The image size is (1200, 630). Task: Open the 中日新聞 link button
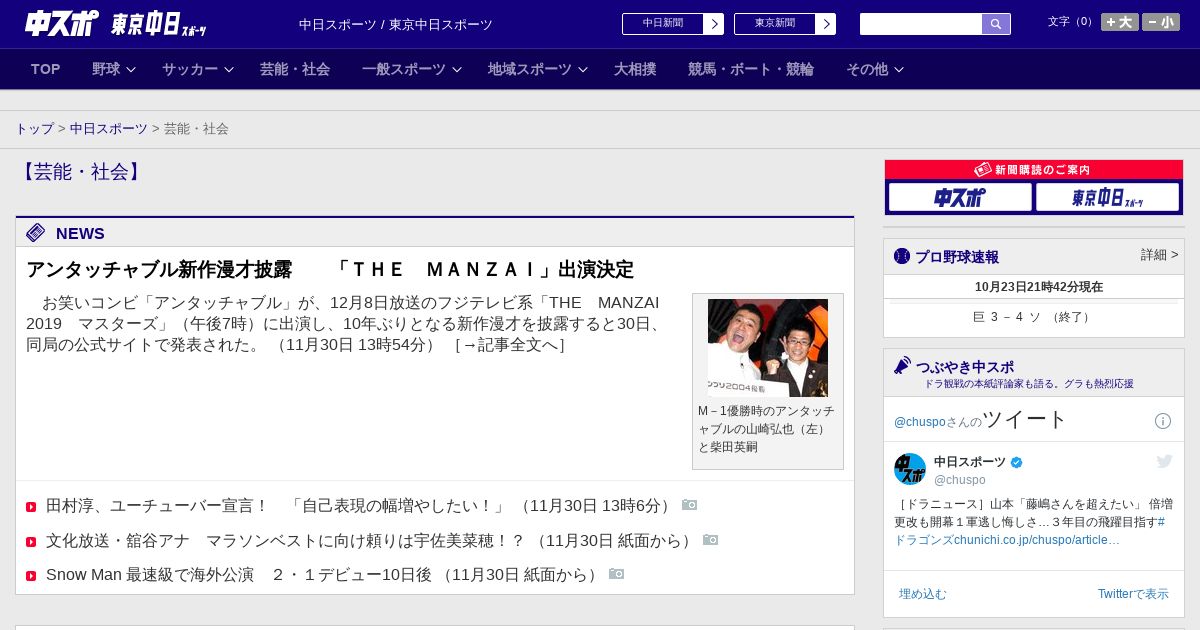point(663,24)
